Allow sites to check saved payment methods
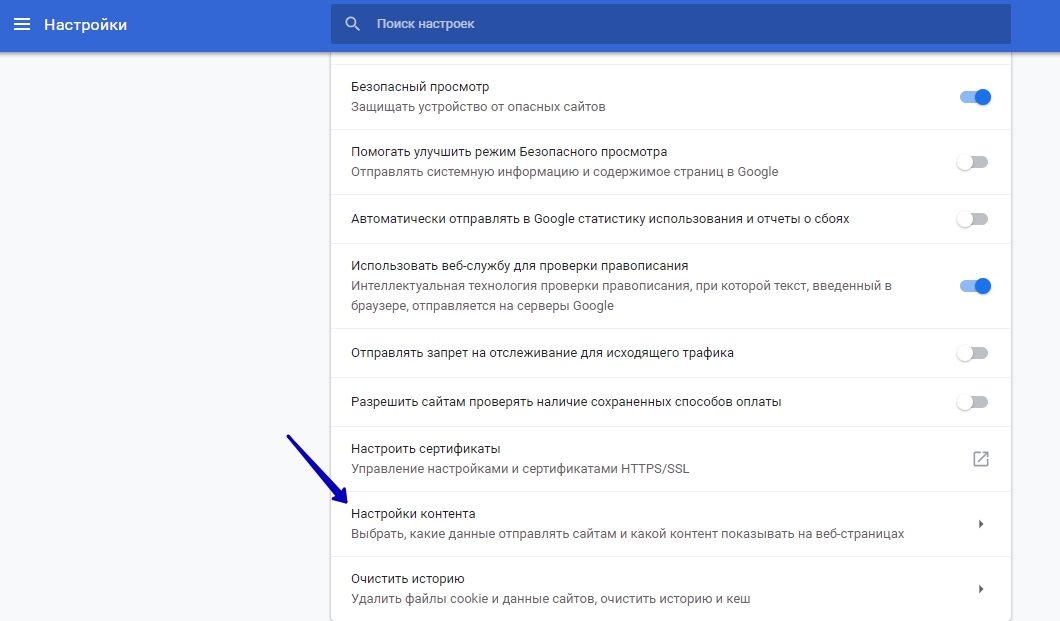The image size is (1060, 621). click(971, 402)
